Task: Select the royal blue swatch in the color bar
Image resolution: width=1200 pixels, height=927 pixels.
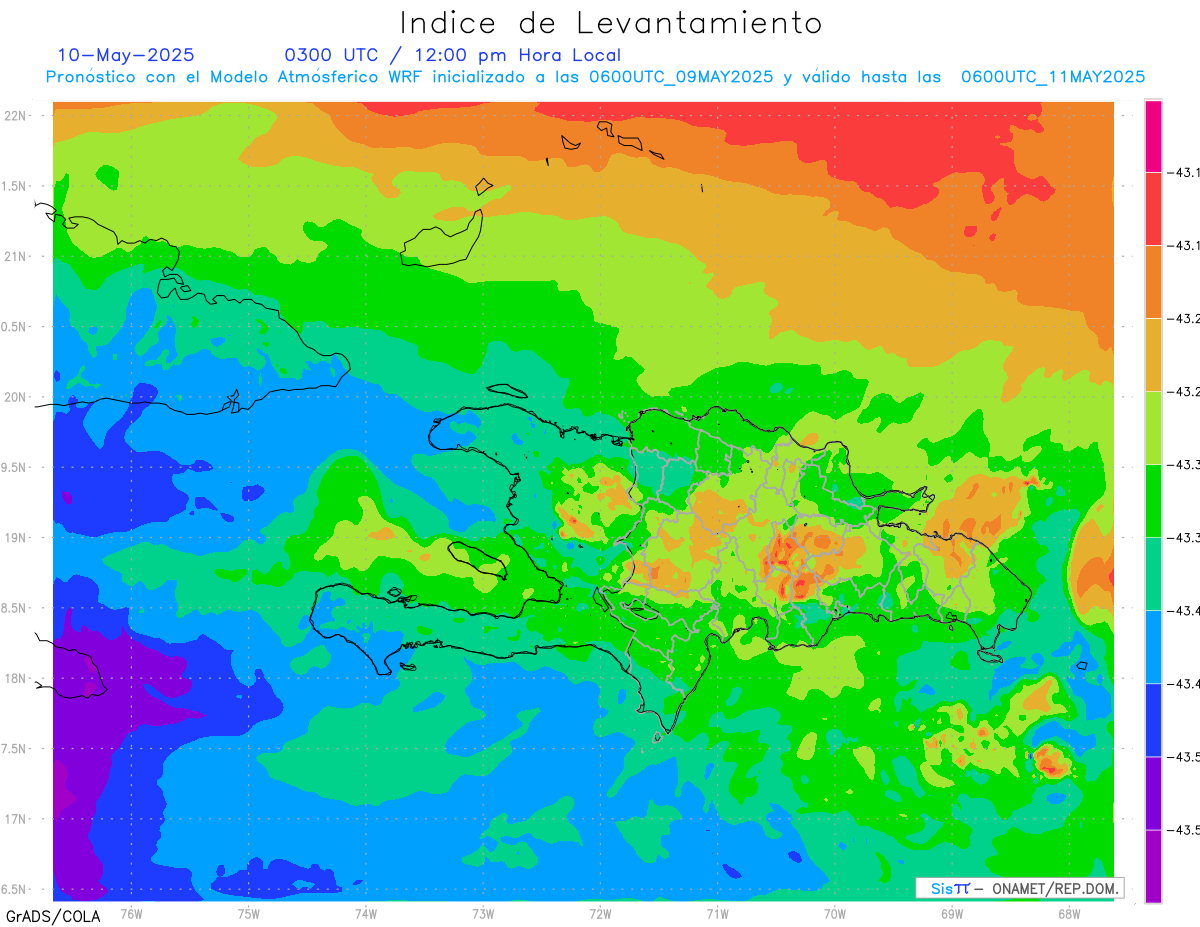Action: pos(1153,720)
